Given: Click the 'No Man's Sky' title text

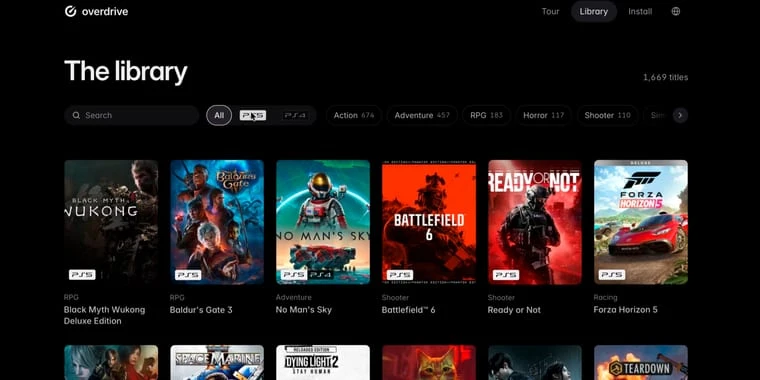Looking at the screenshot, I should 304,310.
